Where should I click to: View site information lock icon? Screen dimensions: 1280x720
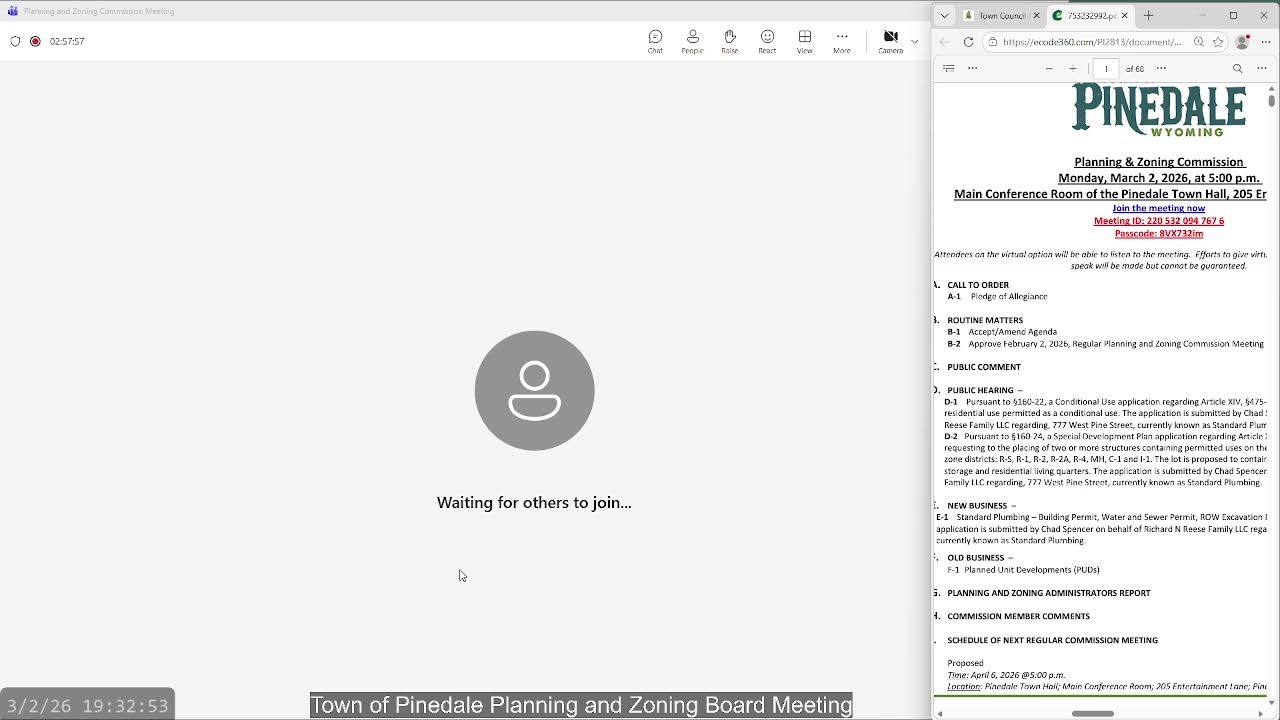[992, 42]
